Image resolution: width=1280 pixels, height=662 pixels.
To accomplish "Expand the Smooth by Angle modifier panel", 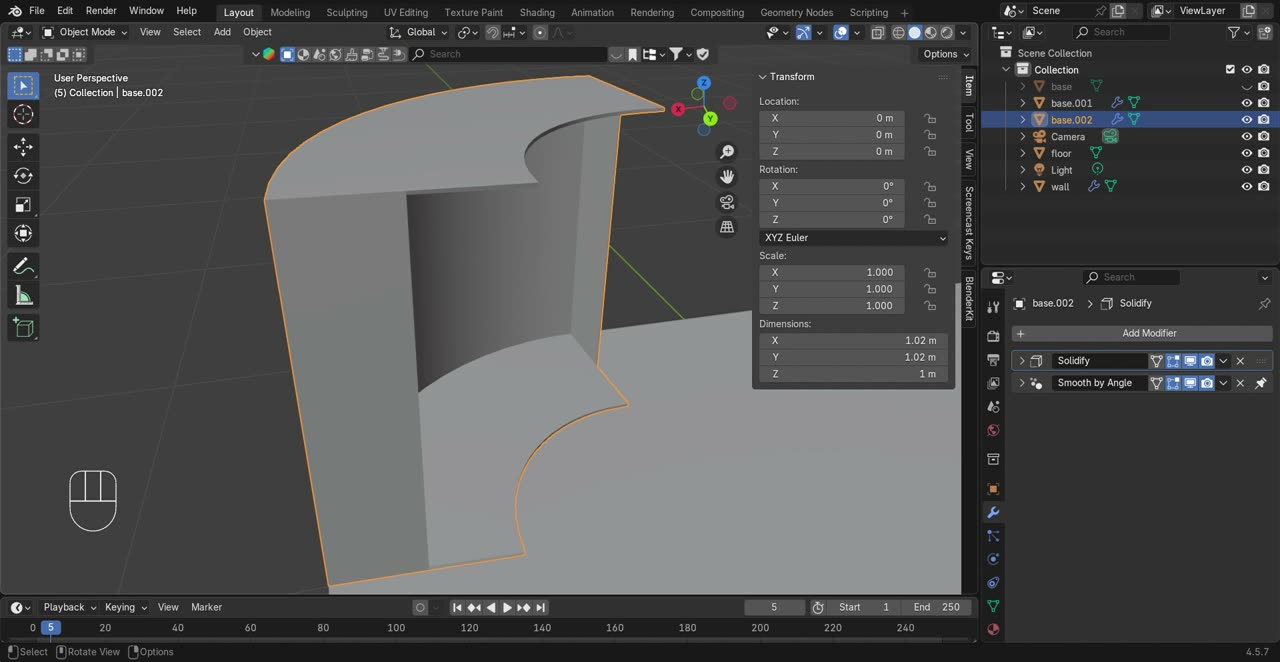I will (1021, 383).
